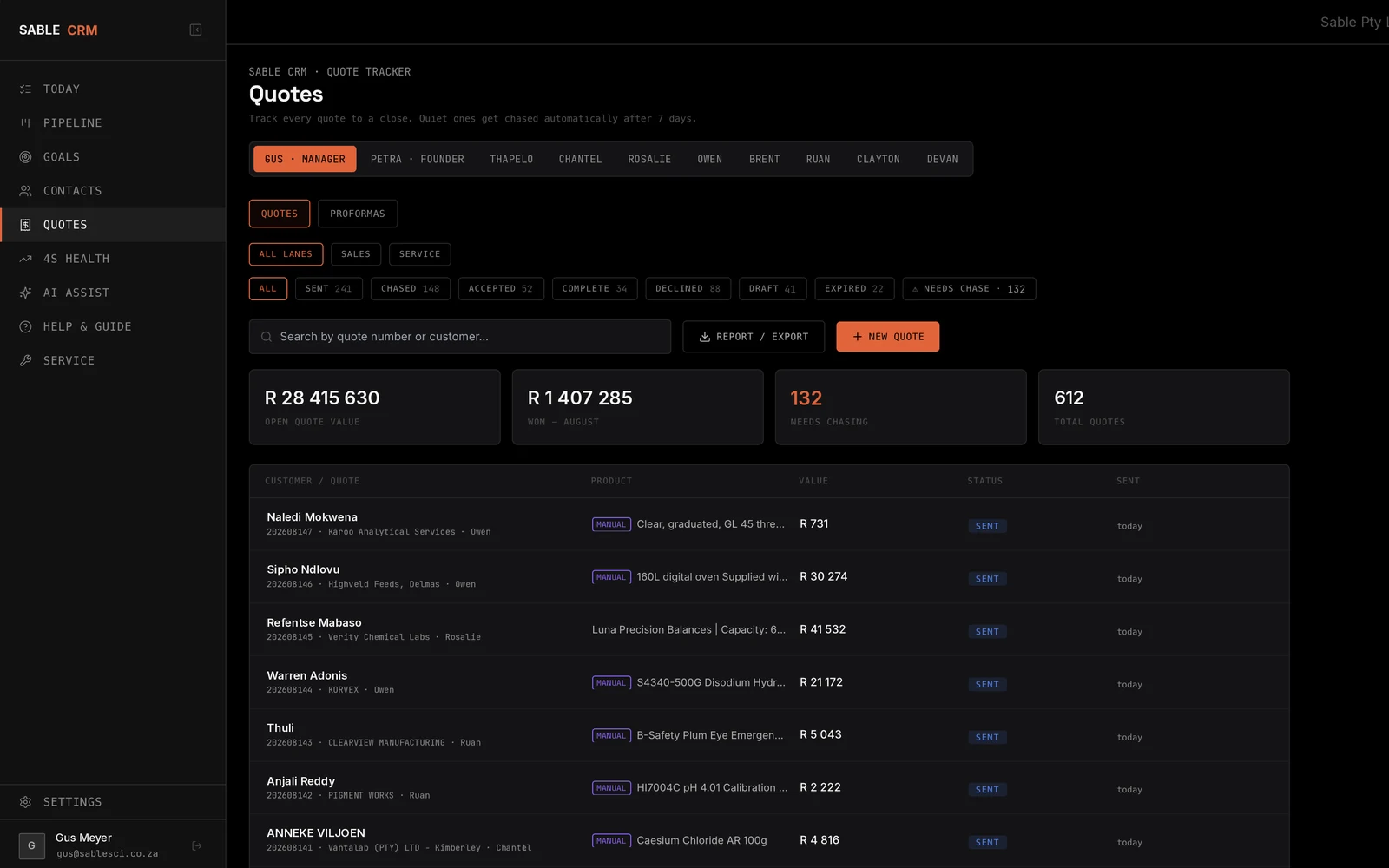Click Report / Export button
This screenshot has height=868, width=1389.
click(754, 337)
